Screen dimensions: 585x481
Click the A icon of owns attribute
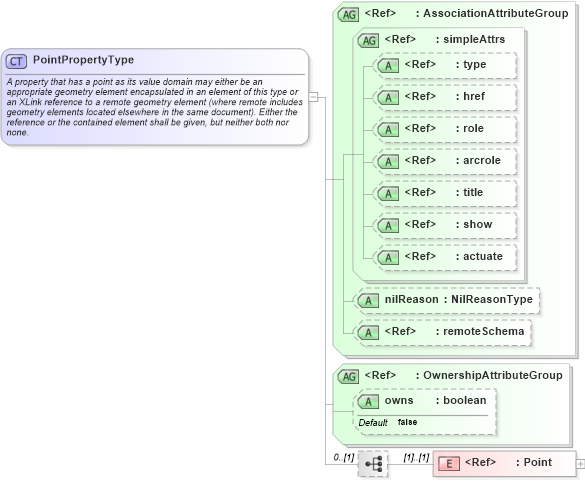368,402
